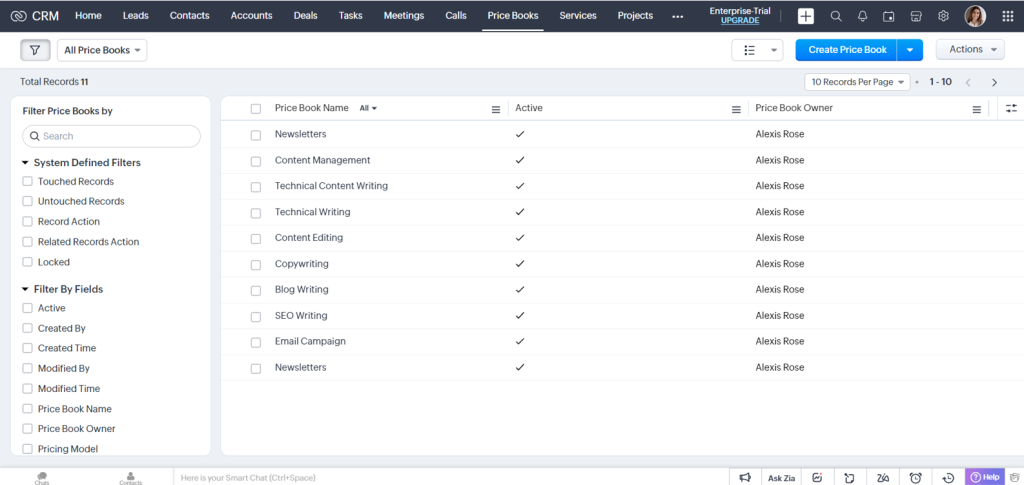This screenshot has width=1024, height=485.
Task: Open the All Price Books view dropdown
Action: tap(103, 50)
